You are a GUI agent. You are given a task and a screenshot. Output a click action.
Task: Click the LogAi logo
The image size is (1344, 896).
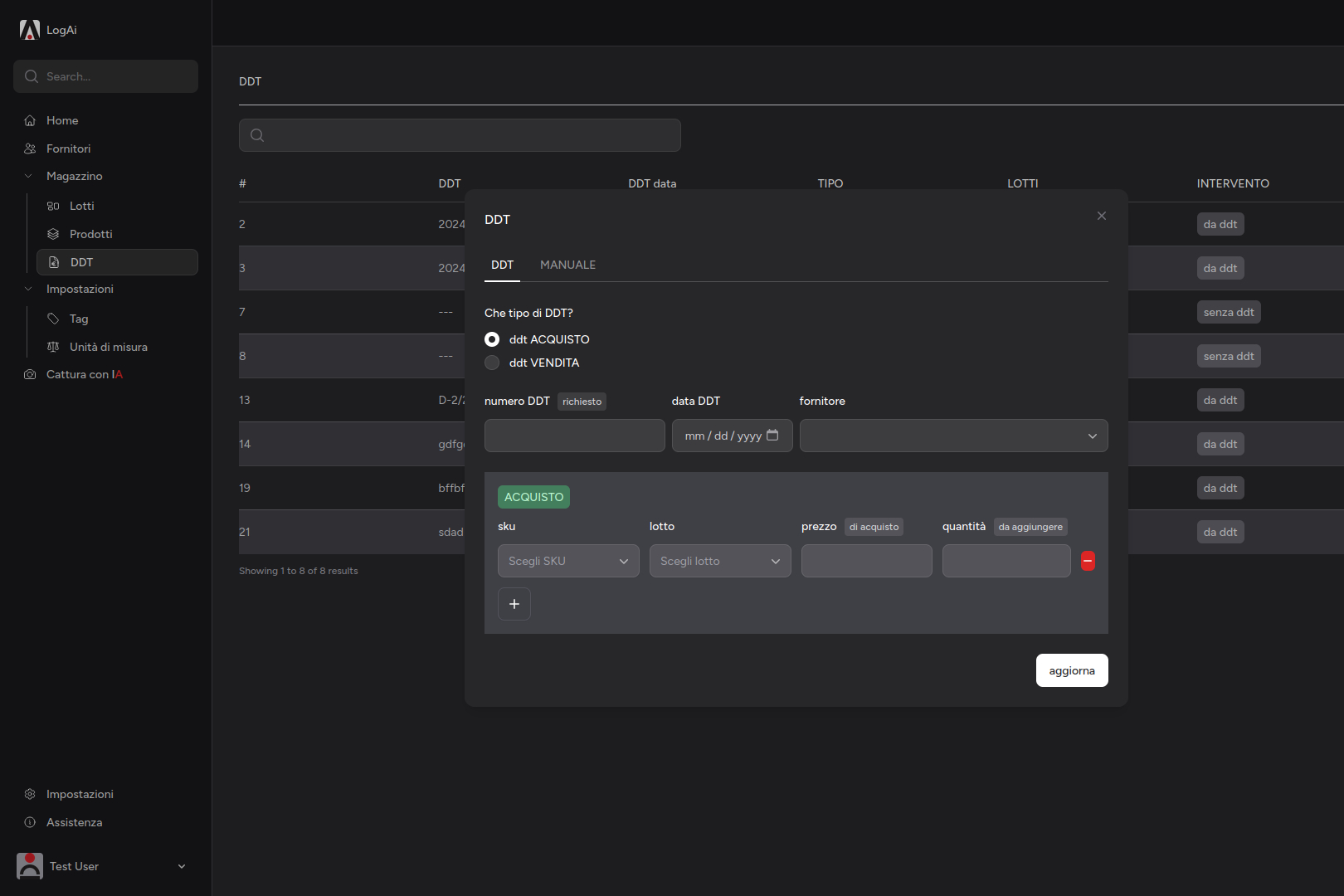pyautogui.click(x=48, y=29)
